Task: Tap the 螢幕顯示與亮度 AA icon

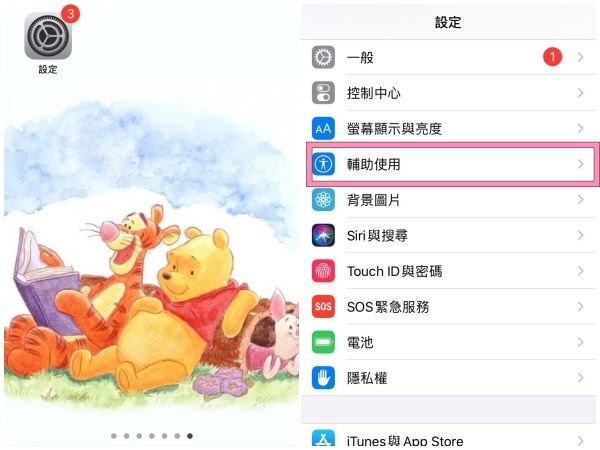Action: tap(323, 129)
